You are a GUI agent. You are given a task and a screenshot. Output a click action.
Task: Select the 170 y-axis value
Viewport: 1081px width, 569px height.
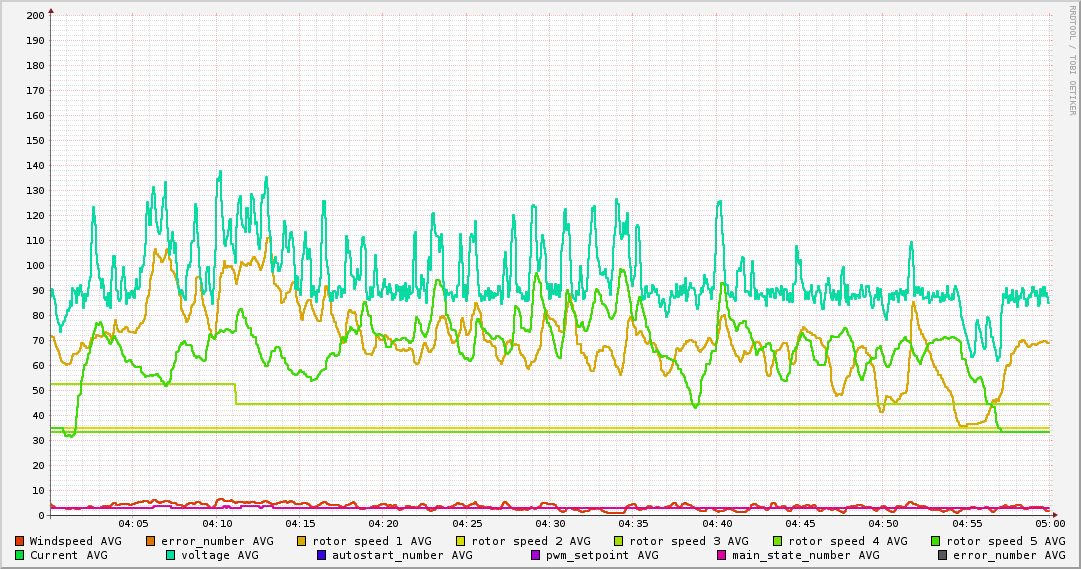pos(35,90)
